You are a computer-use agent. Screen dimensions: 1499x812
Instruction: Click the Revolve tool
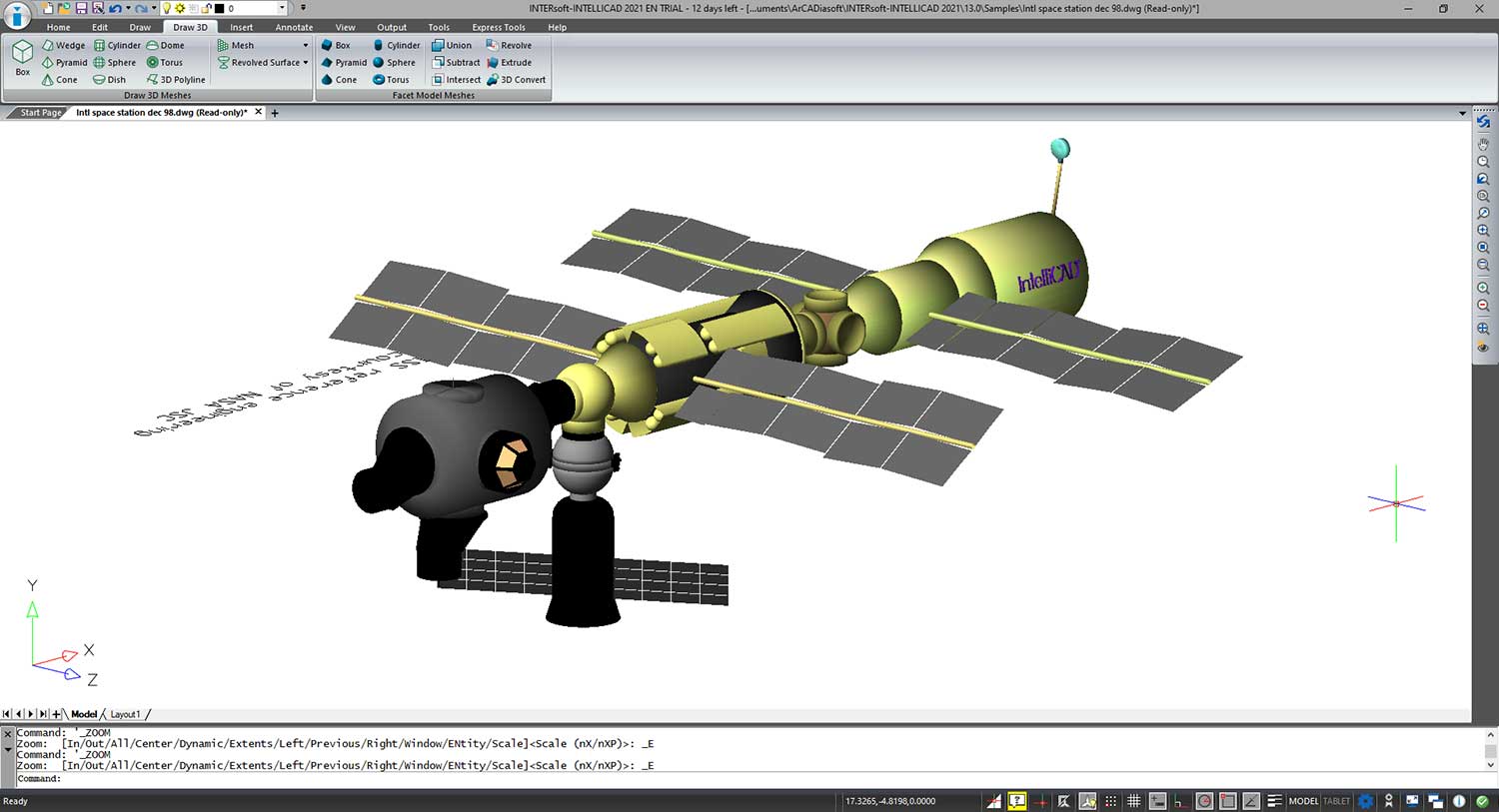pyautogui.click(x=509, y=45)
